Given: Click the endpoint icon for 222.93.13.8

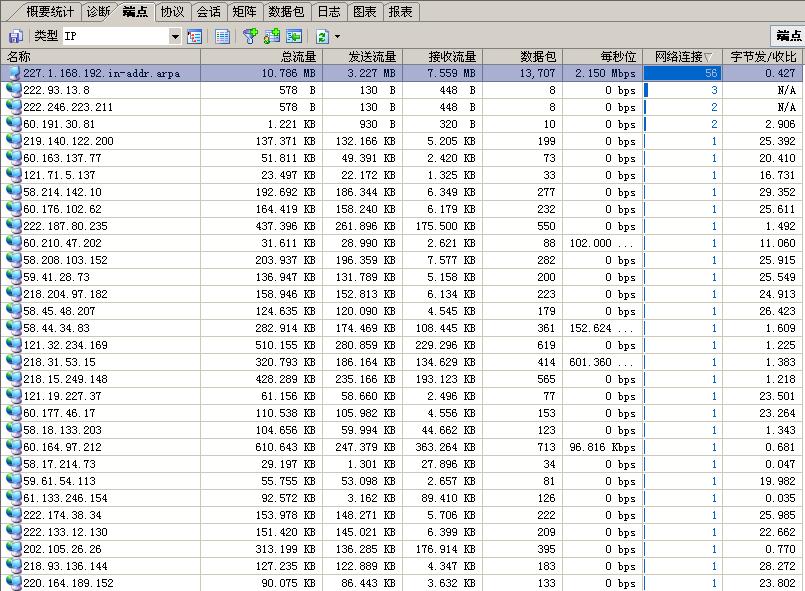Looking at the screenshot, I should (13, 90).
